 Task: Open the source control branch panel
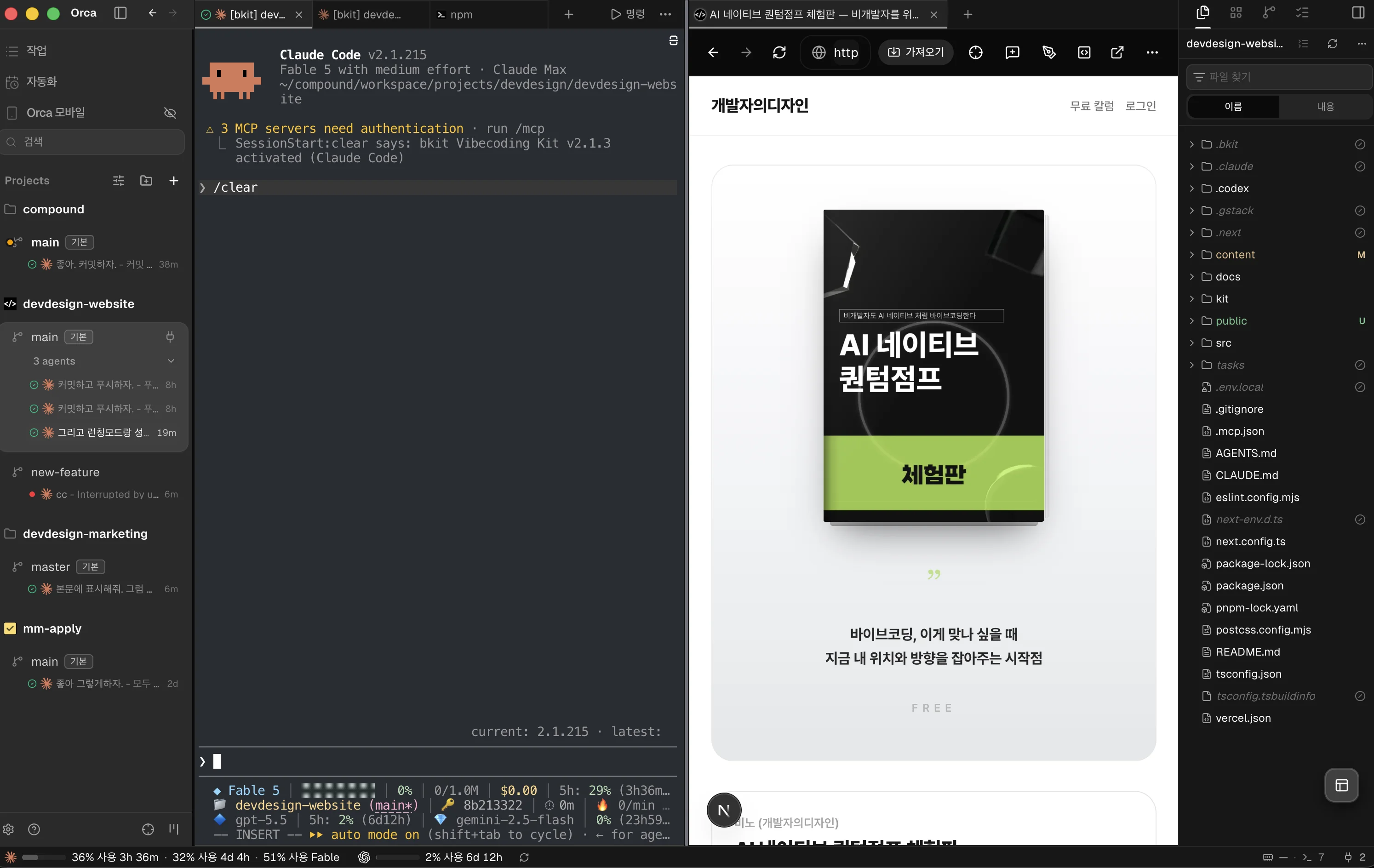click(x=1269, y=12)
